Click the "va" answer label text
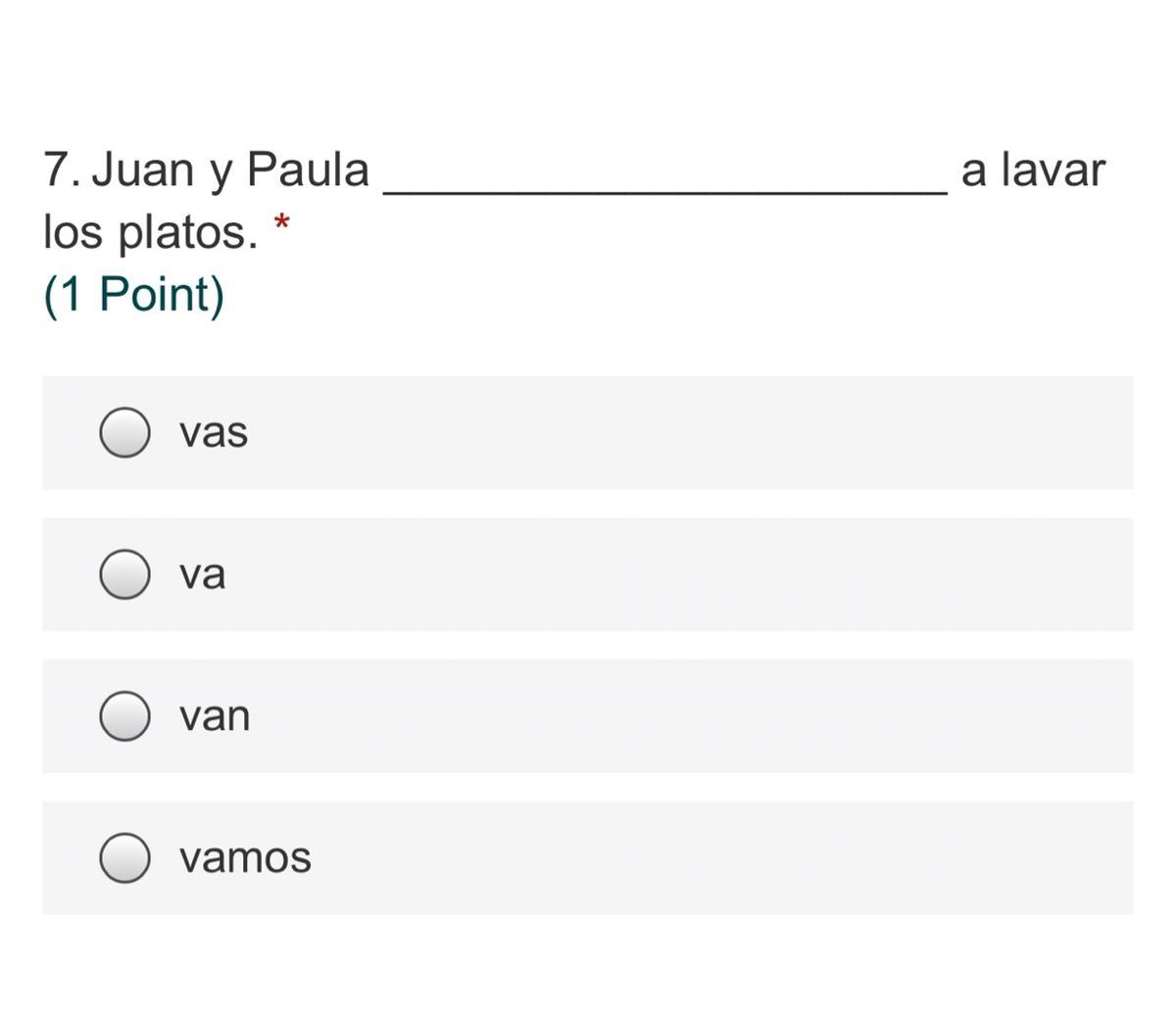Screen dimensions: 1176x1015 click(x=202, y=574)
